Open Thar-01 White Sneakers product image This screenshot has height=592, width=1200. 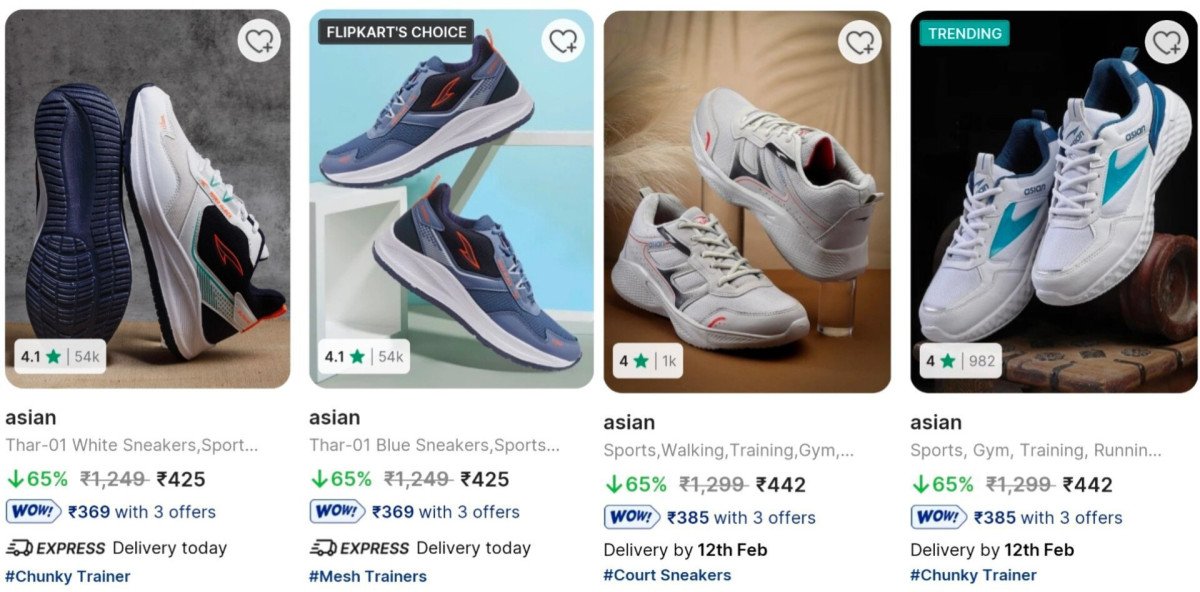148,200
